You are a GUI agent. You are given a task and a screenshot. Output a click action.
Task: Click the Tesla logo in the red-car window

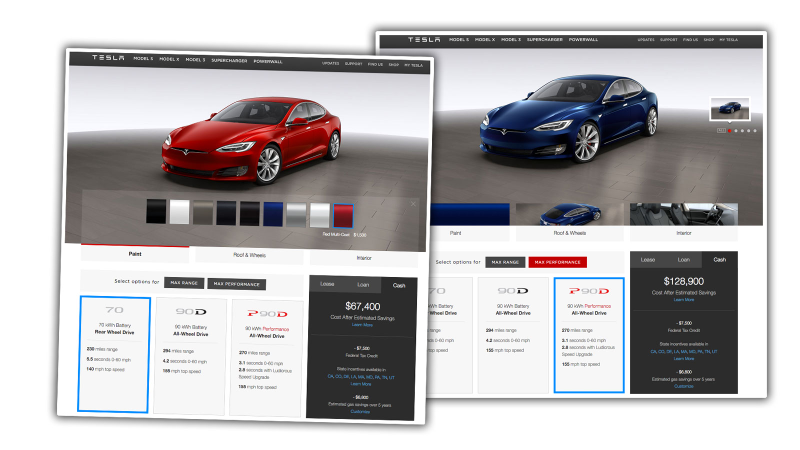pyautogui.click(x=108, y=58)
